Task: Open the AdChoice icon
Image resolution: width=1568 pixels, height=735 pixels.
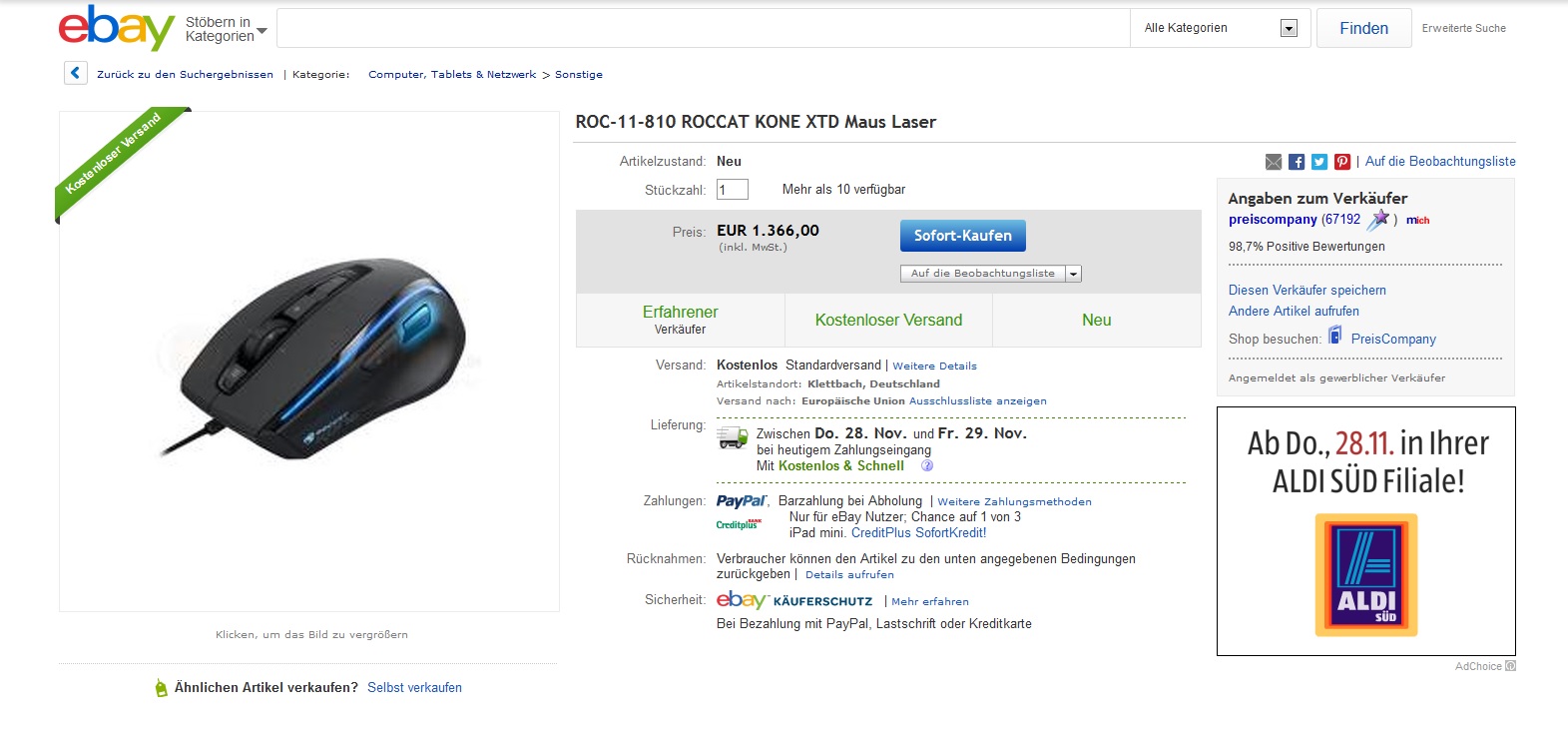Action: click(1510, 666)
